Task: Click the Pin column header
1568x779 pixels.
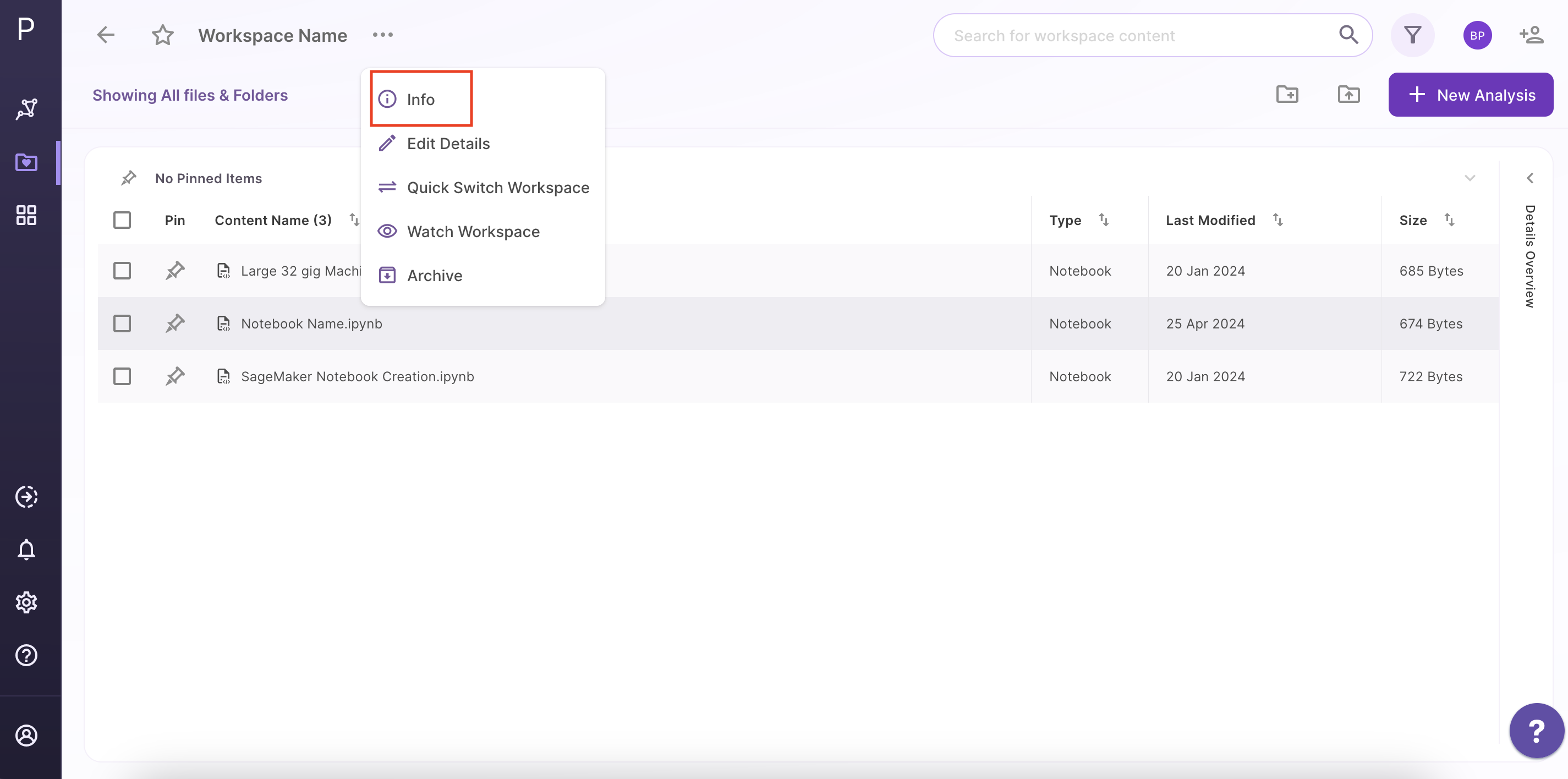Action: pyautogui.click(x=175, y=220)
